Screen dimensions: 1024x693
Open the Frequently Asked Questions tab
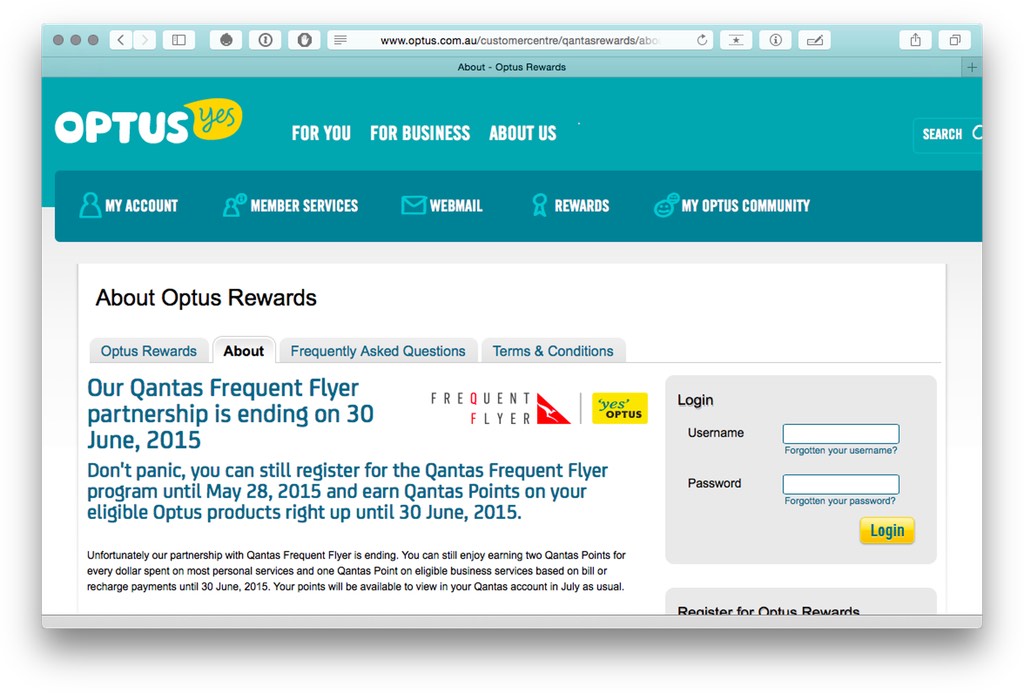point(378,351)
